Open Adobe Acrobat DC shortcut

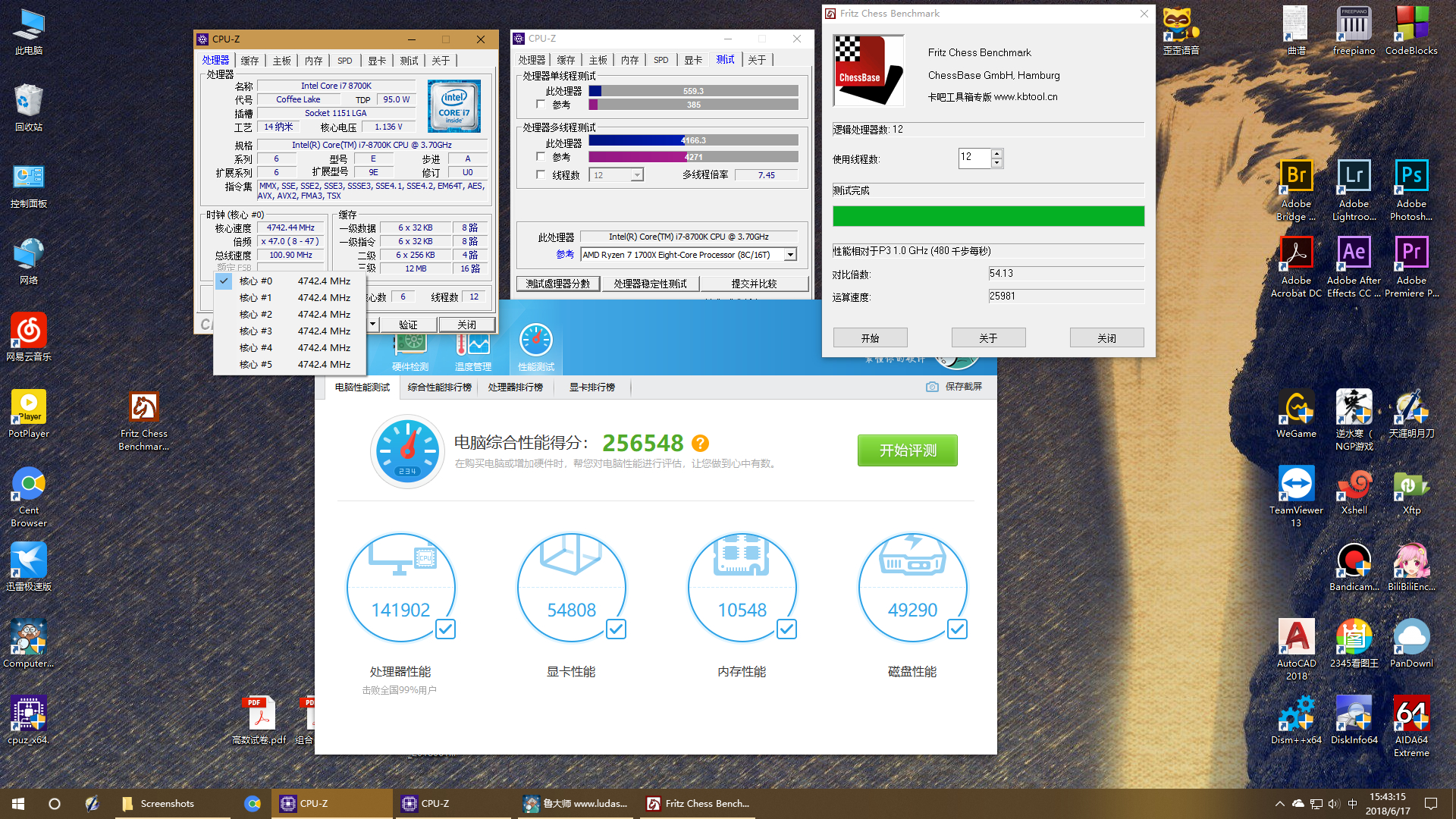point(1296,268)
